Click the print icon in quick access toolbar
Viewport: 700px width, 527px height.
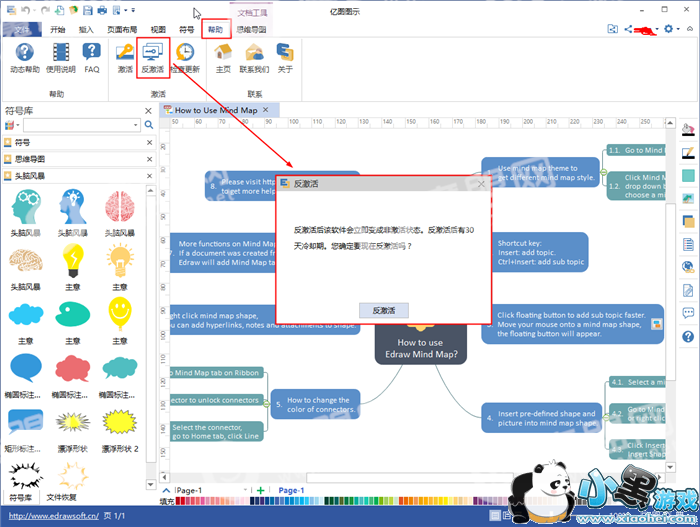click(x=102, y=10)
